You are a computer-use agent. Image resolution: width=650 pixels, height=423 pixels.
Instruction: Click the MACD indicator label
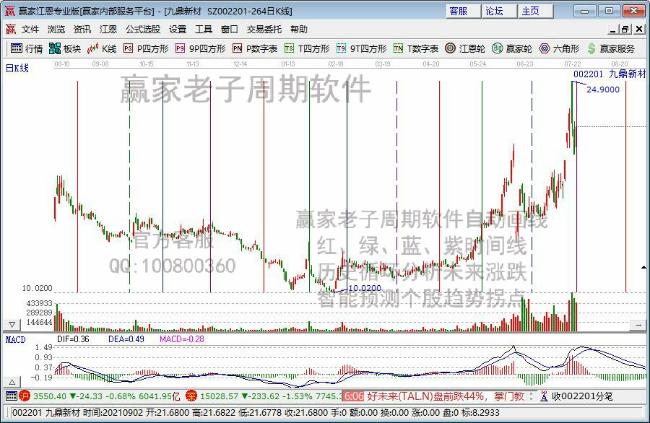coord(15,340)
